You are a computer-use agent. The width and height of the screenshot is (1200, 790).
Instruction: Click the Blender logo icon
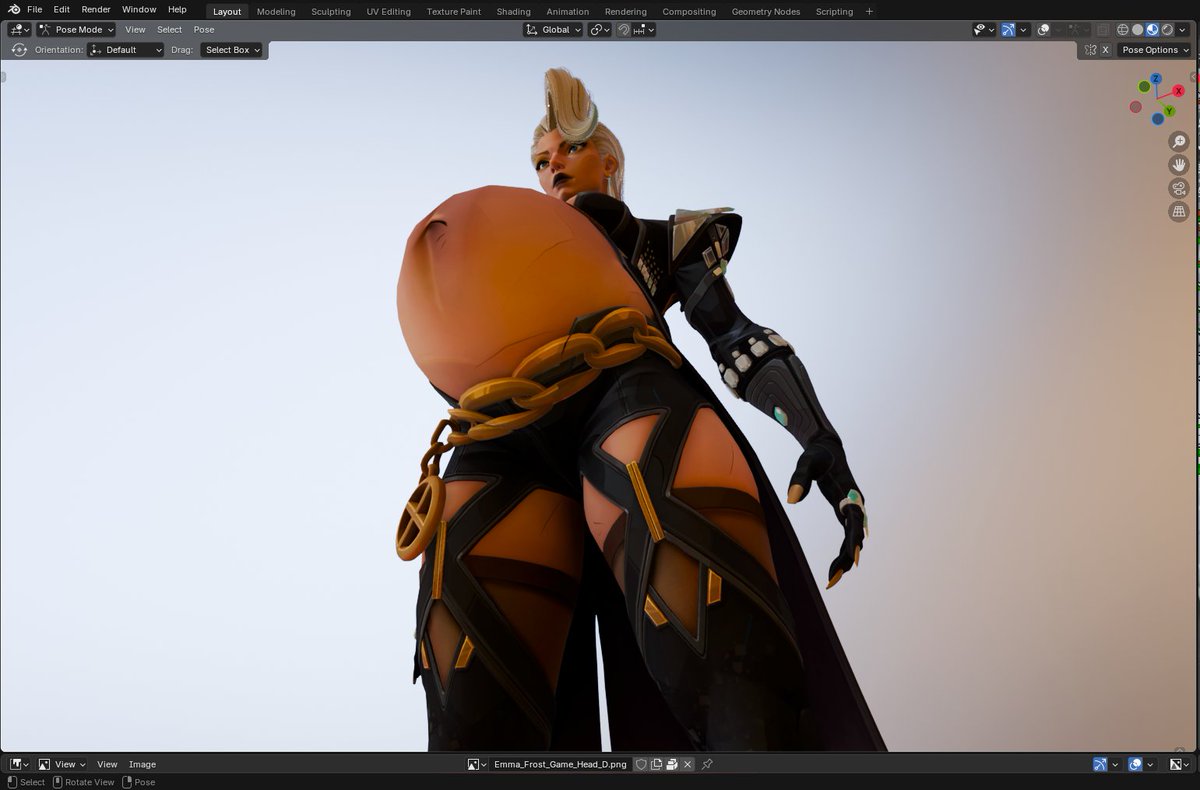point(14,10)
